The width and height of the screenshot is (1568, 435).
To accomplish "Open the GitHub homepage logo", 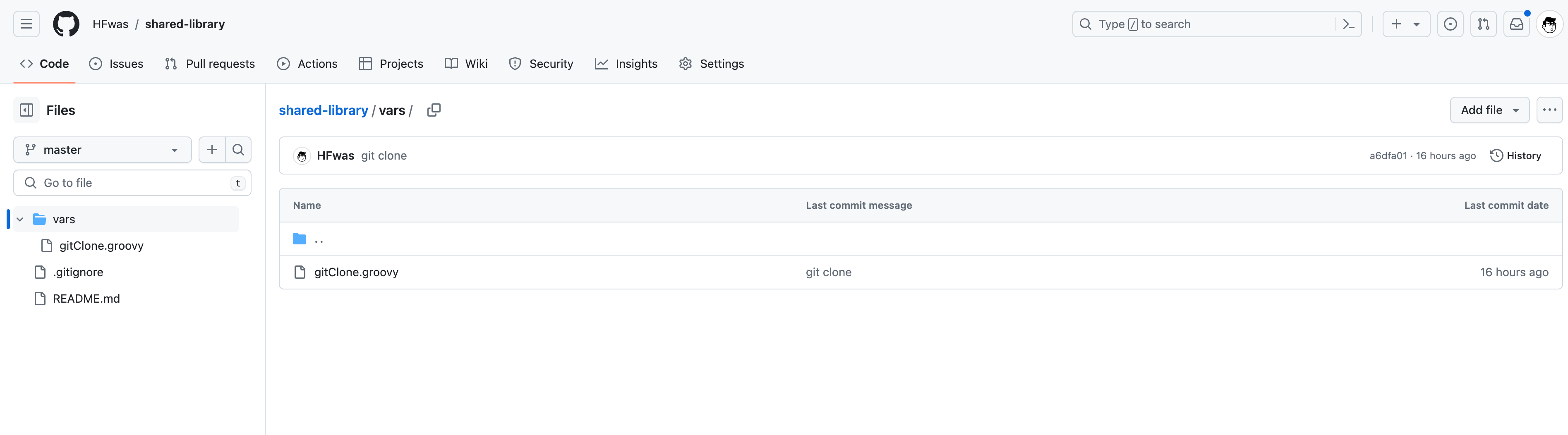I will [66, 24].
